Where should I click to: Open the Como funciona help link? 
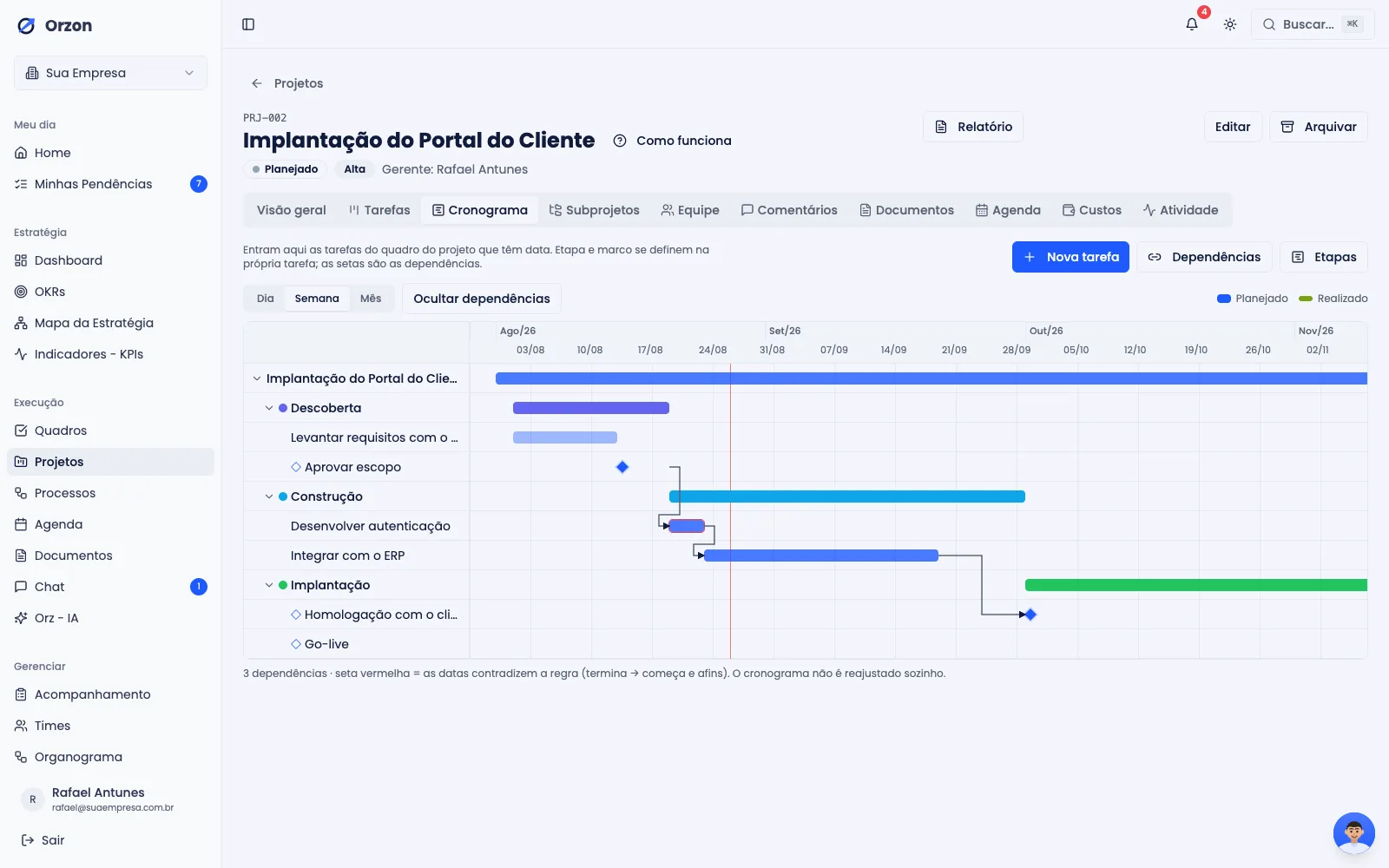(x=673, y=141)
